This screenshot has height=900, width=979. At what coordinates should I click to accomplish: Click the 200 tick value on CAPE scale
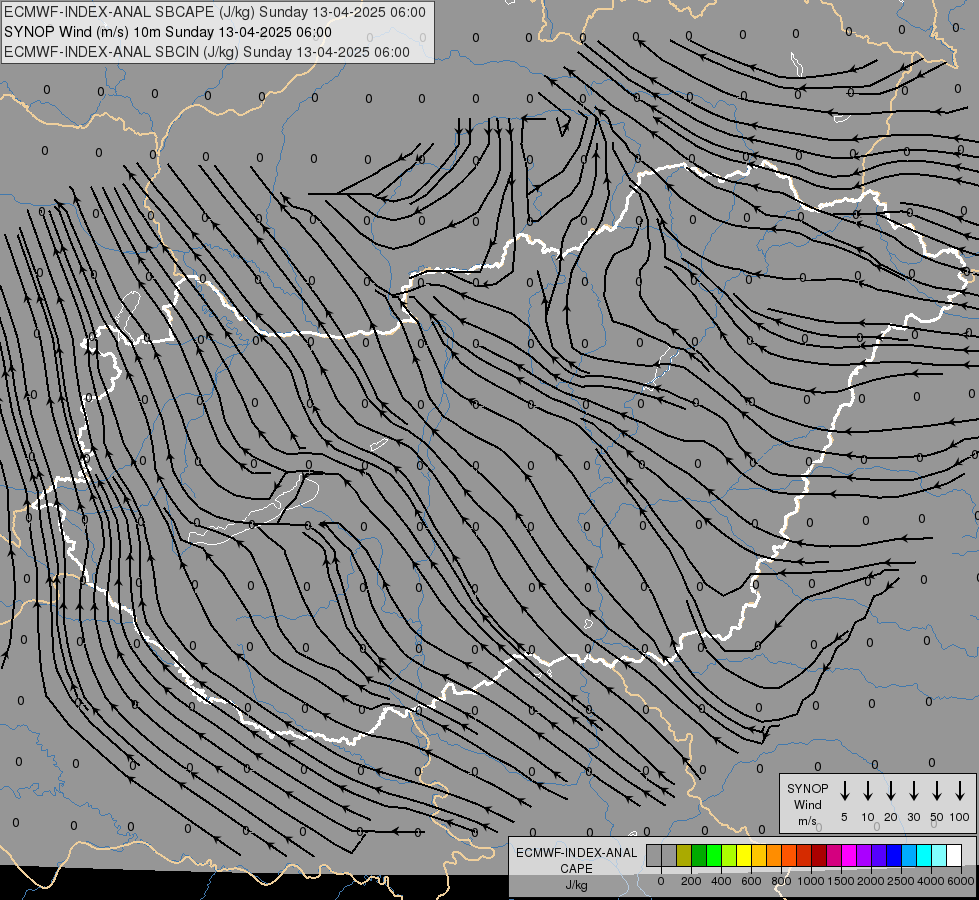691,881
